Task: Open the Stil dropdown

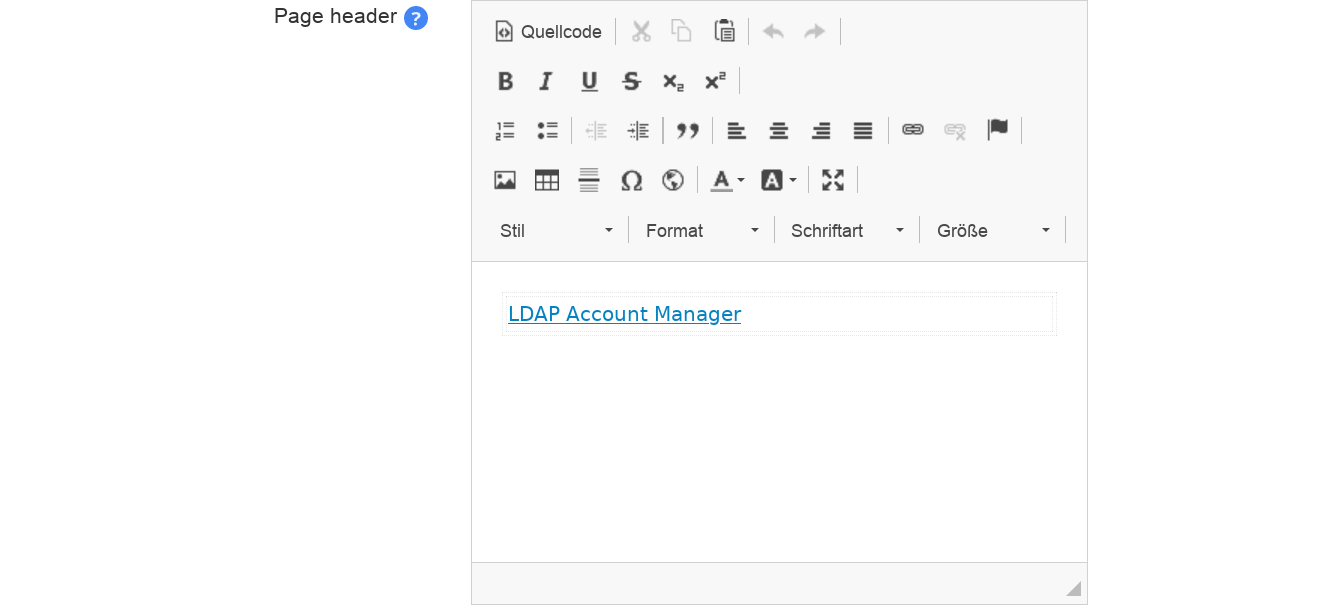Action: pos(556,231)
